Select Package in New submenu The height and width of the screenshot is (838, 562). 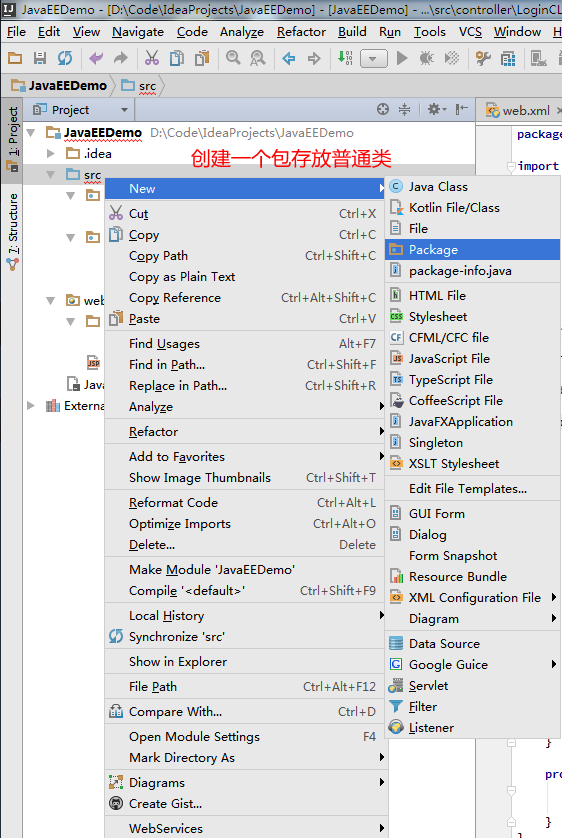(472, 250)
